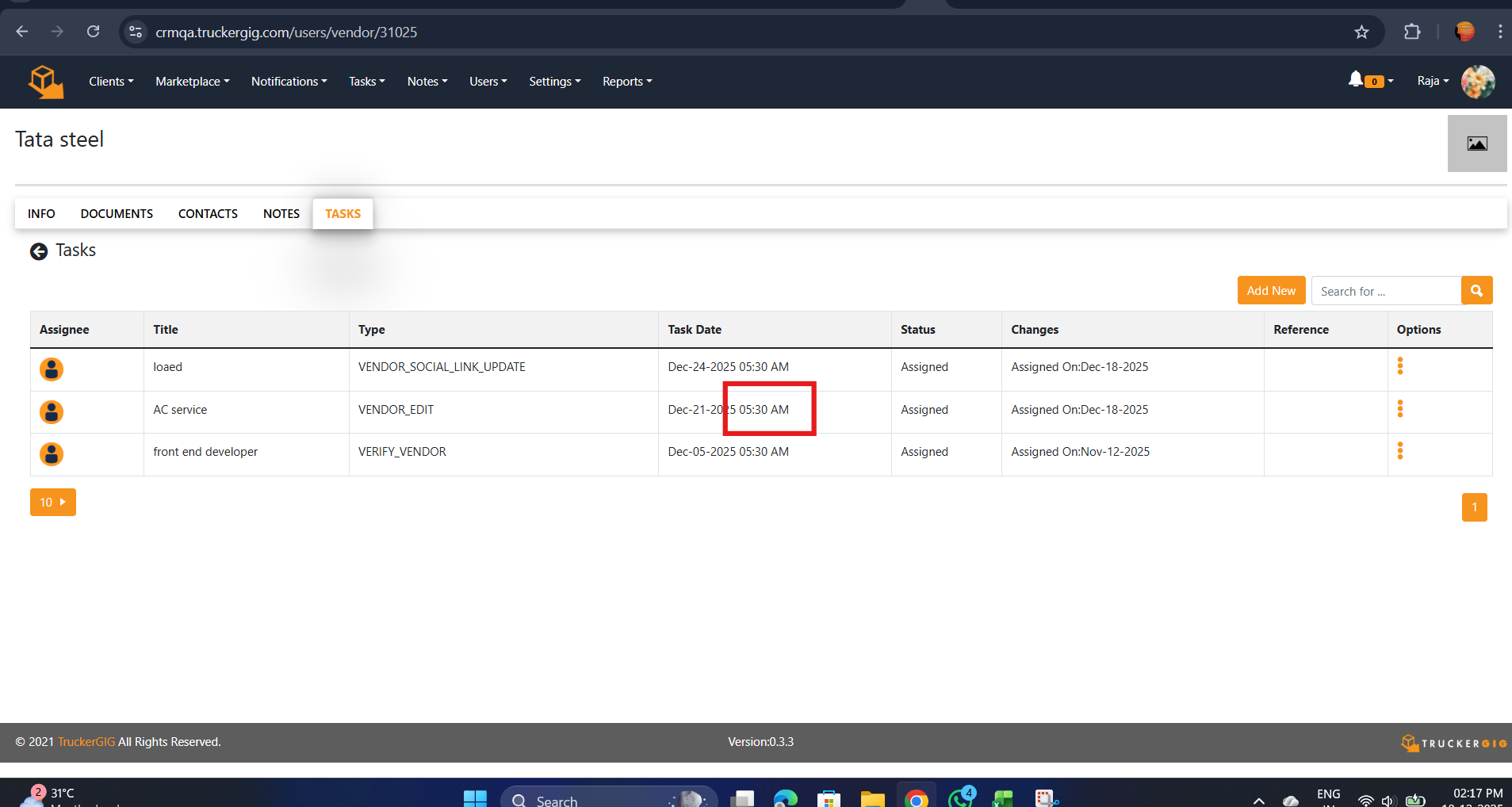Switch to the NOTES tab

[x=281, y=214]
